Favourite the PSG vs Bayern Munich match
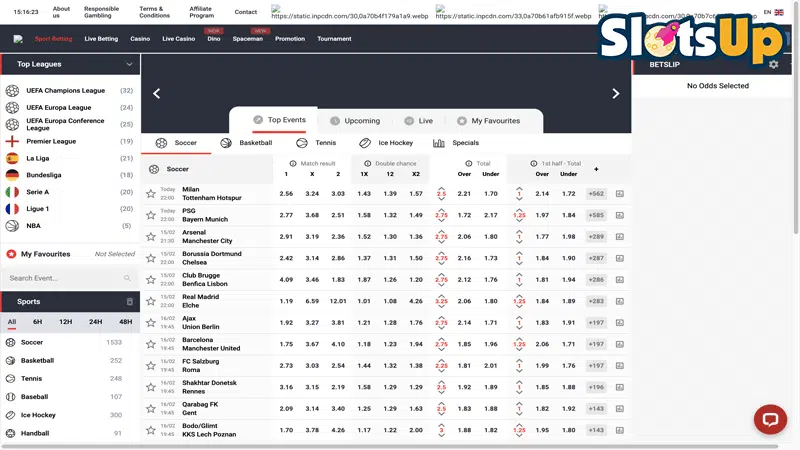 151,215
